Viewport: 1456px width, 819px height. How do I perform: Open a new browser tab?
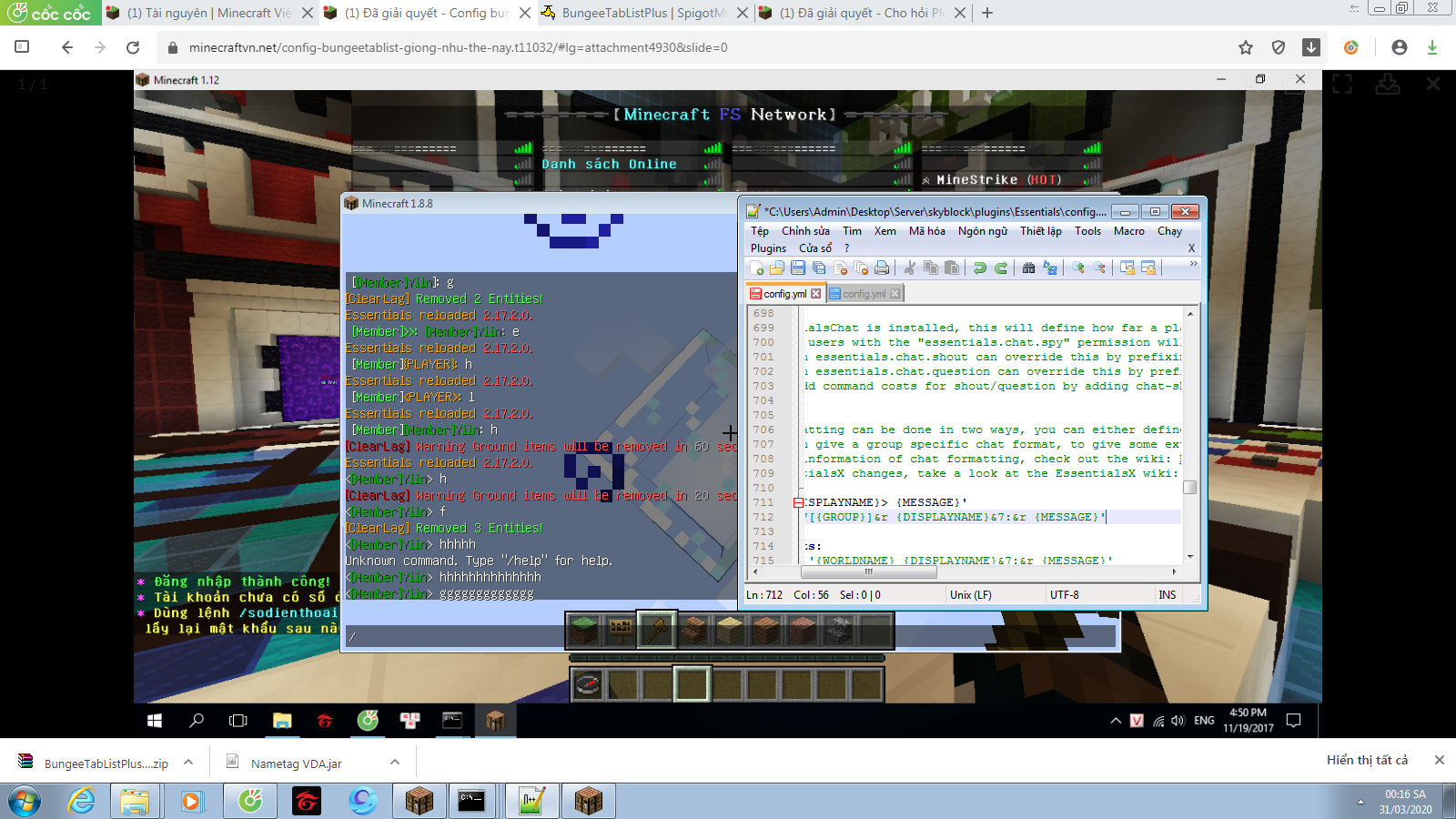987,13
